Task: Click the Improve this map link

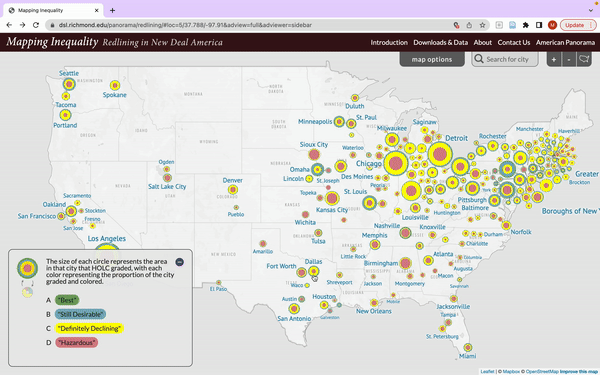Action: click(579, 372)
